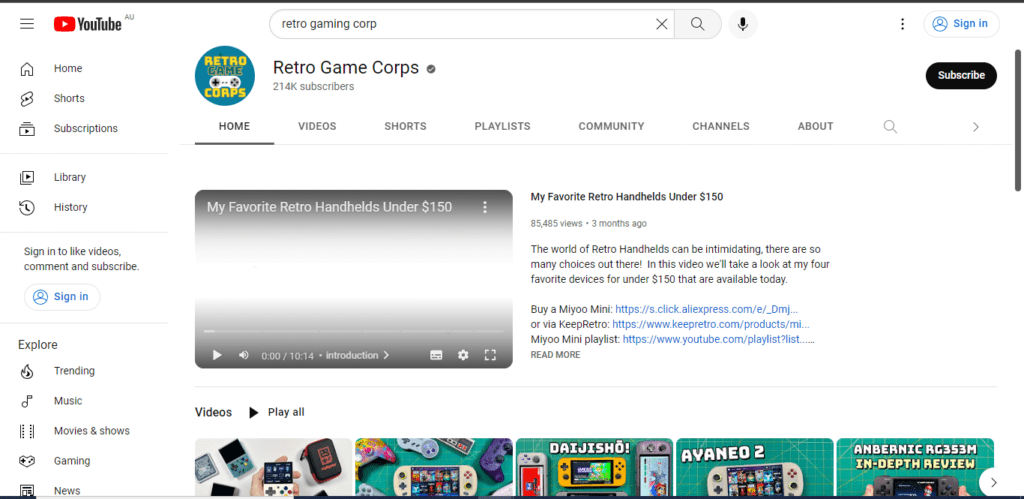Start voice search with microphone
The height and width of the screenshot is (499, 1024).
coord(743,24)
